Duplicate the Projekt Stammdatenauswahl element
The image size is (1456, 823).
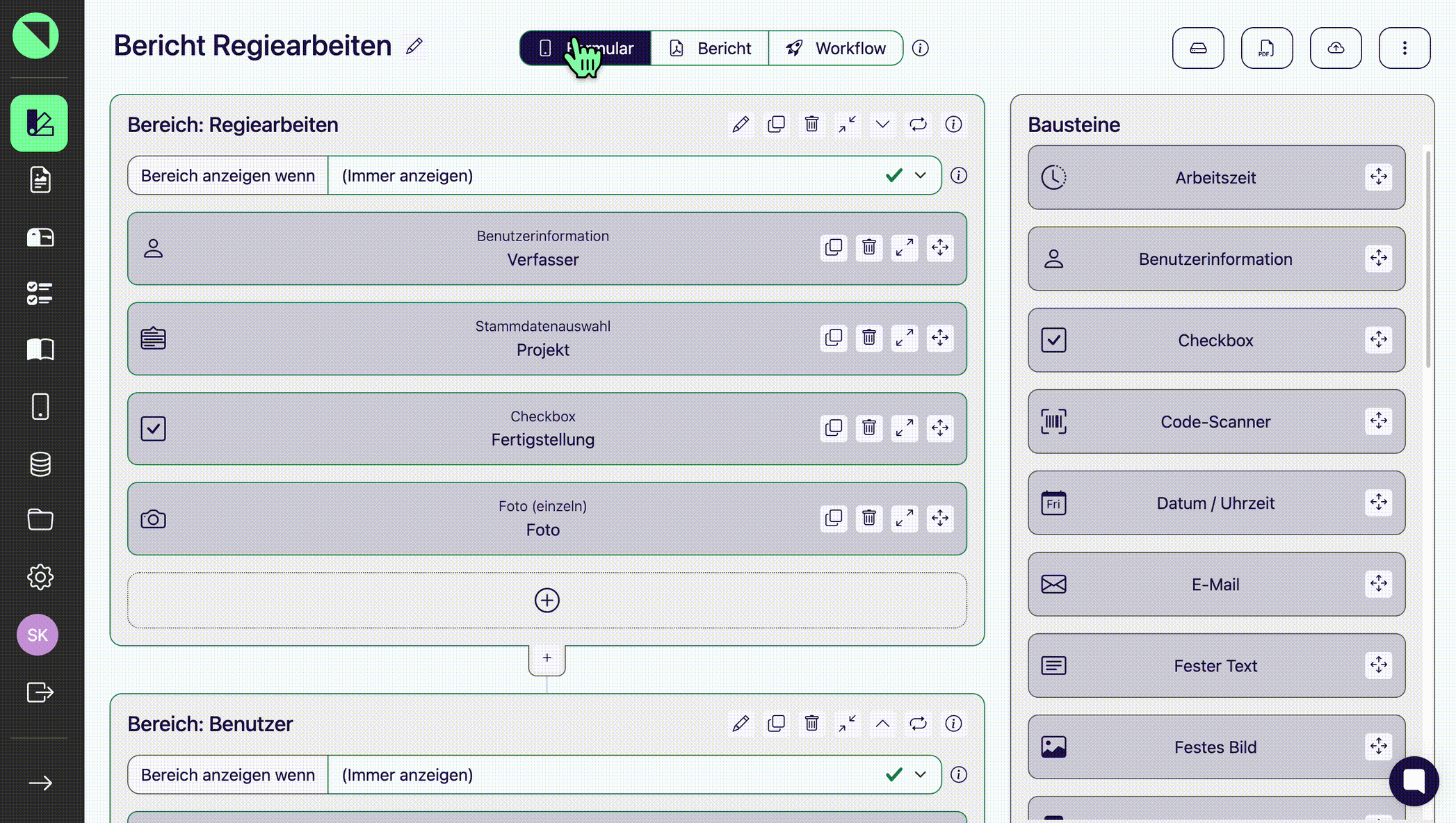point(834,338)
